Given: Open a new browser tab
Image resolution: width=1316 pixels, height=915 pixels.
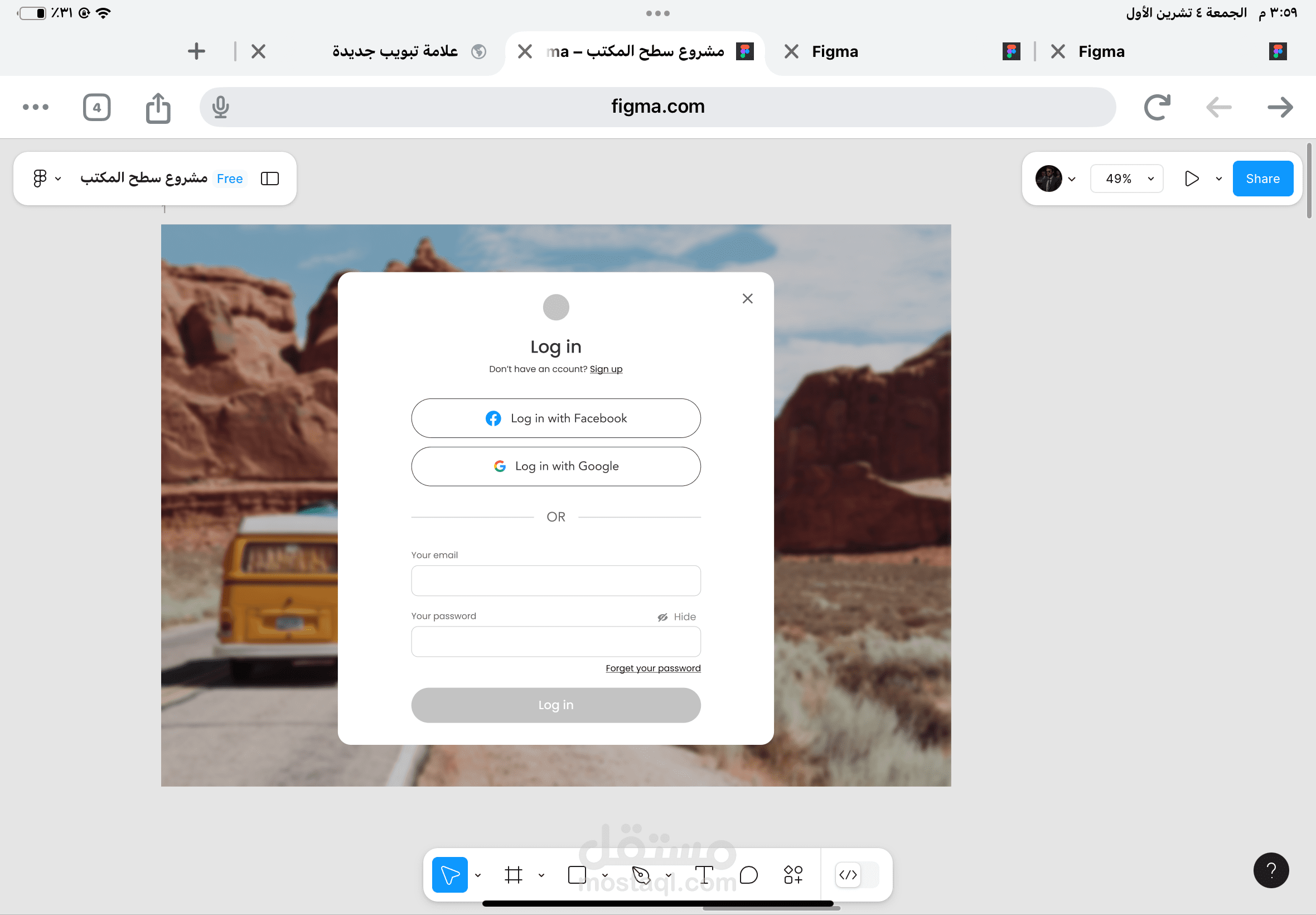Looking at the screenshot, I should coord(196,51).
